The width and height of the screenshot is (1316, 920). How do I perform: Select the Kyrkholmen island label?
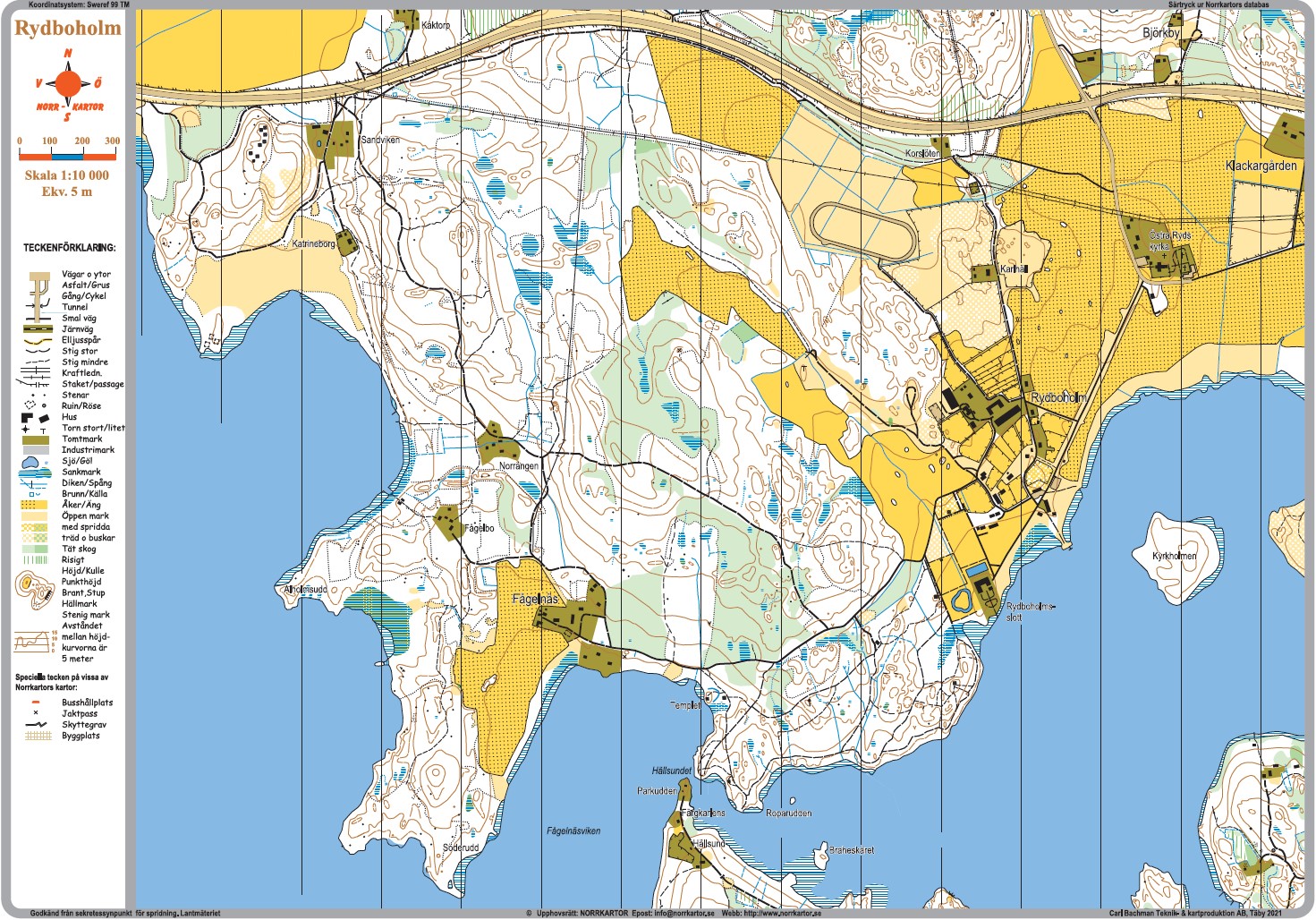click(1174, 556)
